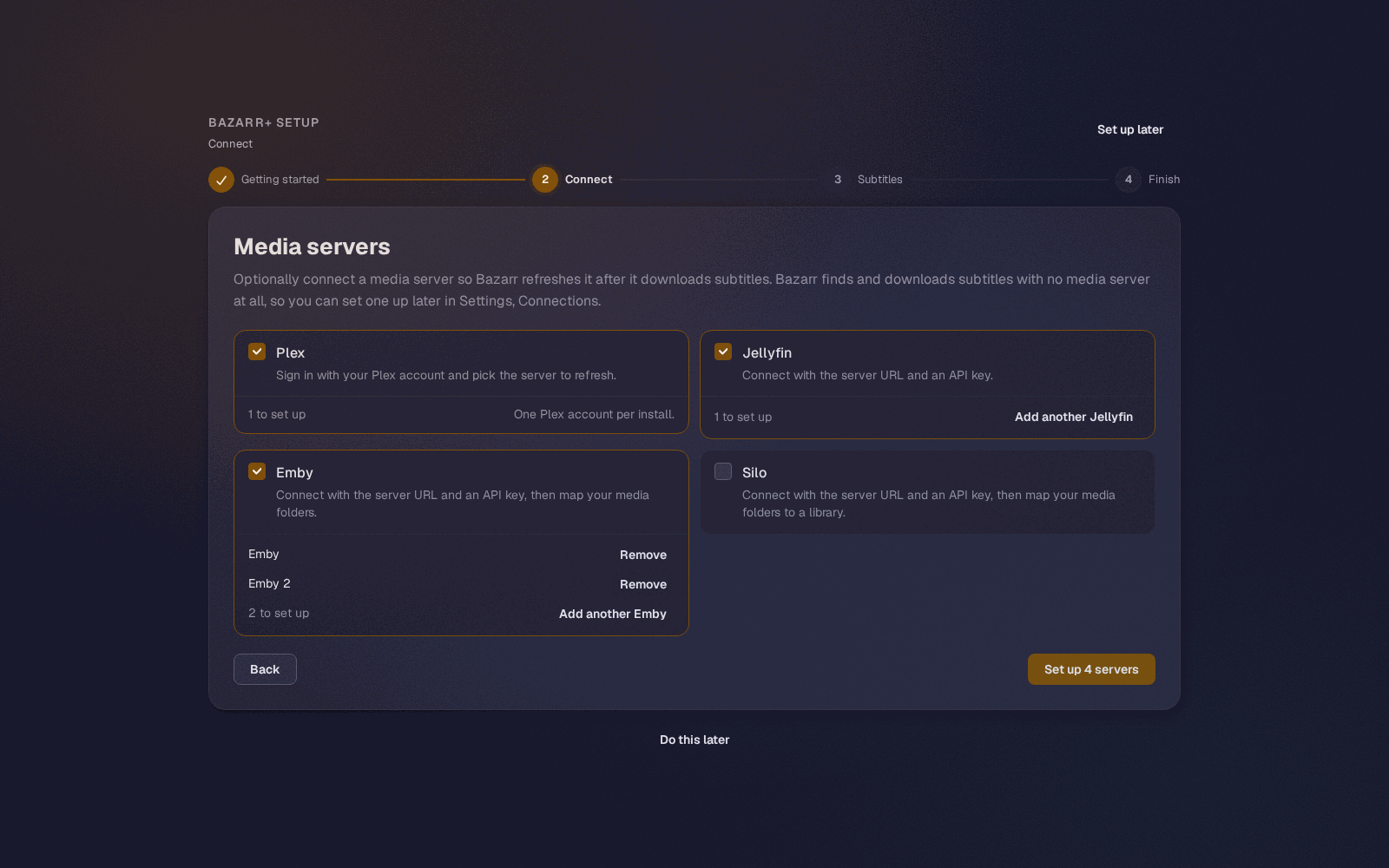1389x868 pixels.
Task: Uncheck the Jellyfin checkbox
Action: coord(723,352)
